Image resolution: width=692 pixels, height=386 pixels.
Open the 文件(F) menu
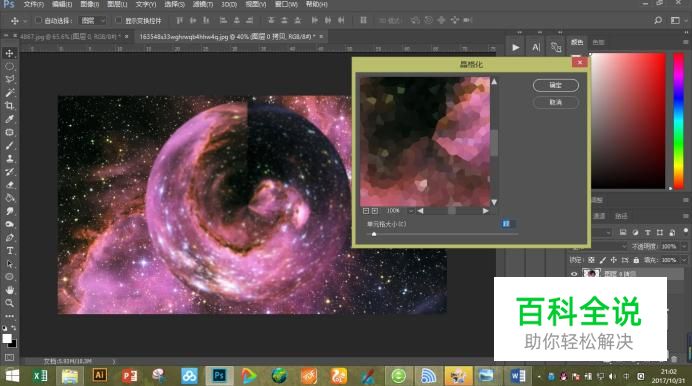point(34,4)
